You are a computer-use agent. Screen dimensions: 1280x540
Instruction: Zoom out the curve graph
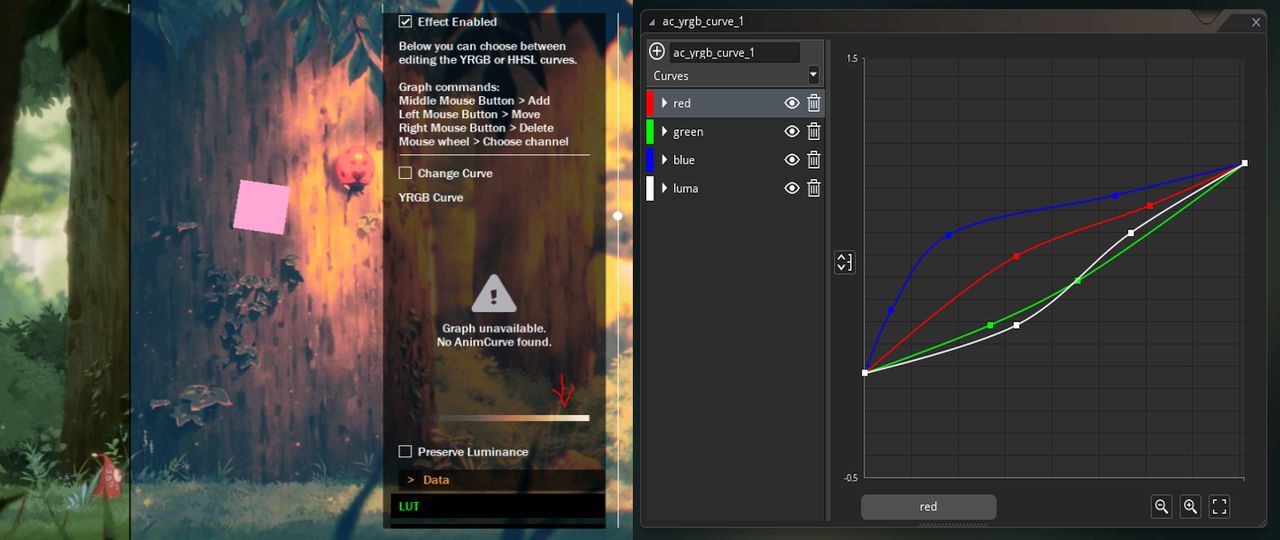click(1162, 506)
